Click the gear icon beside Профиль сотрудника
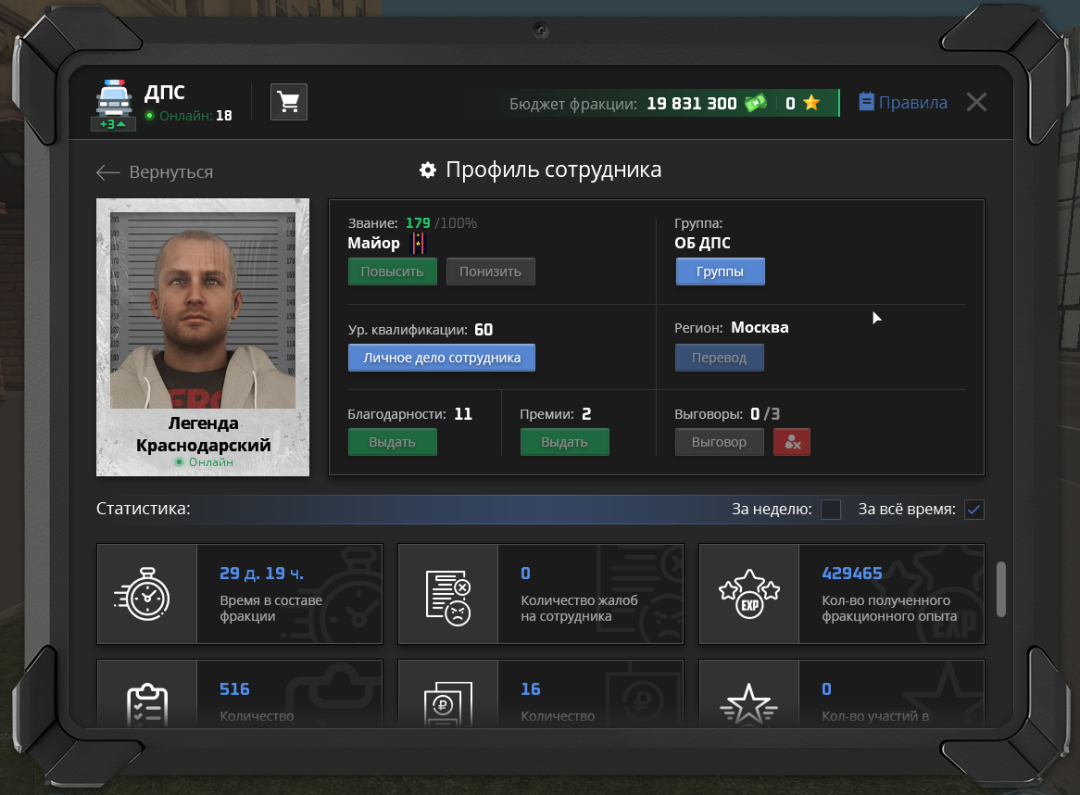 coord(428,170)
